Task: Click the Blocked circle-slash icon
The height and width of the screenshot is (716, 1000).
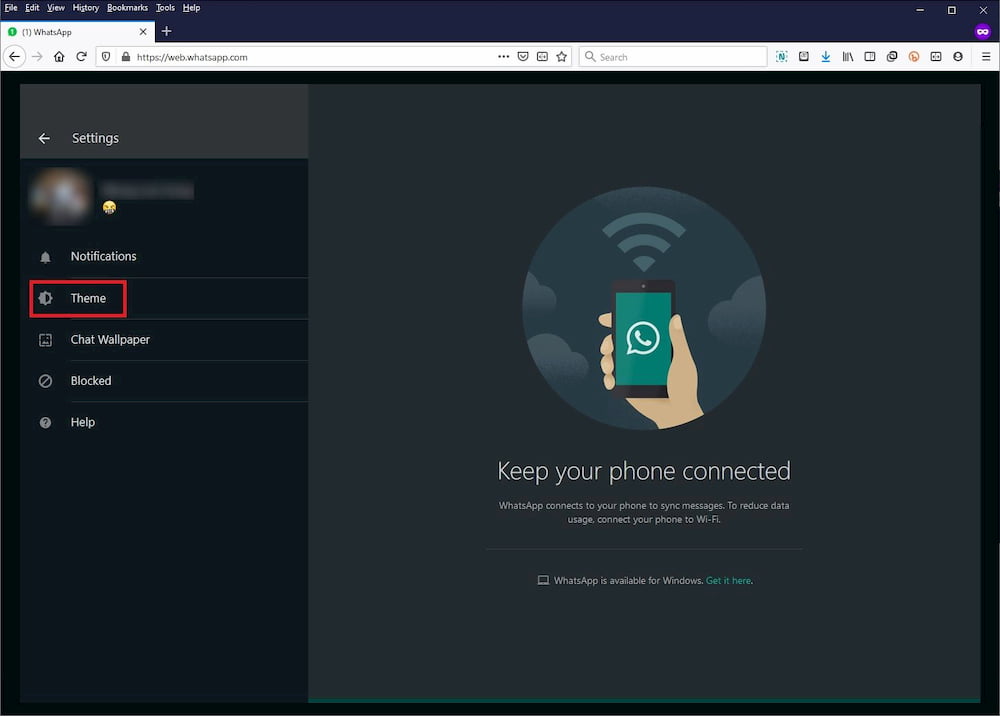Action: tap(45, 381)
